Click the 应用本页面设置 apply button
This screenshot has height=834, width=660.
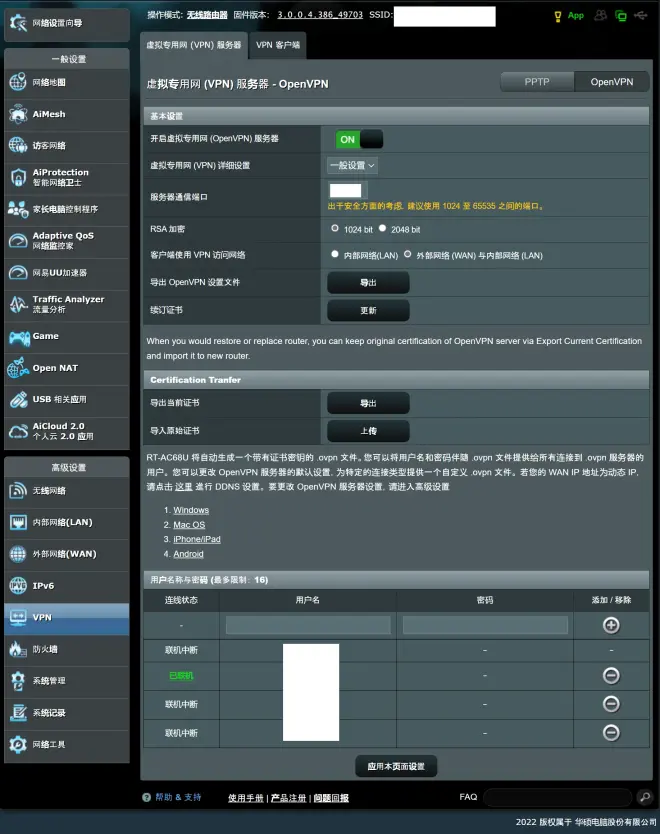(x=396, y=766)
